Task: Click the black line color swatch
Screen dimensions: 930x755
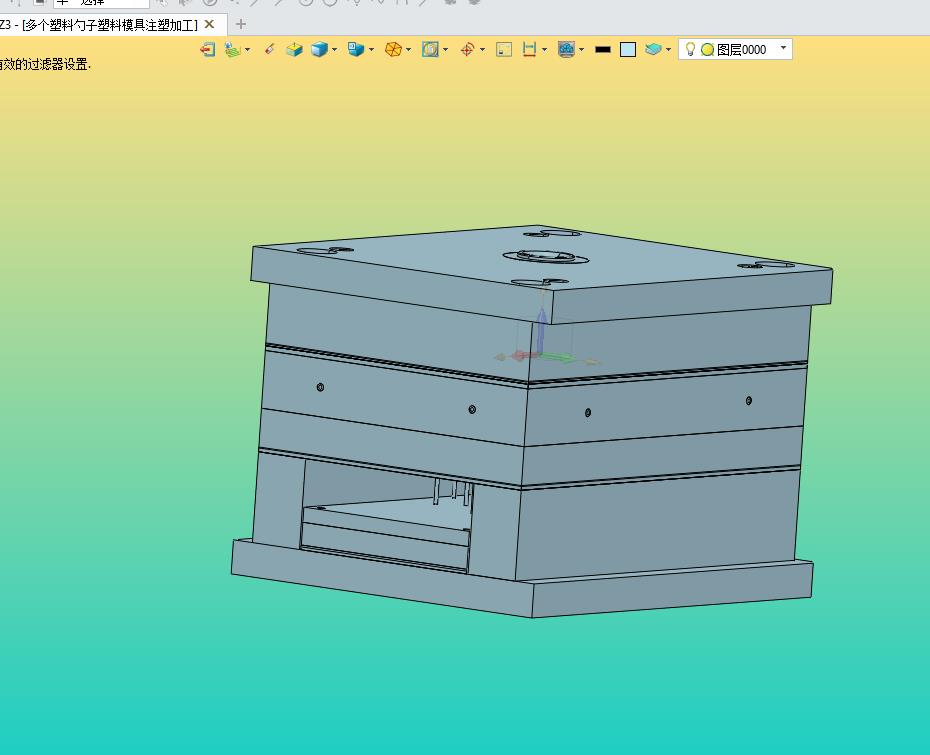Action: click(602, 49)
